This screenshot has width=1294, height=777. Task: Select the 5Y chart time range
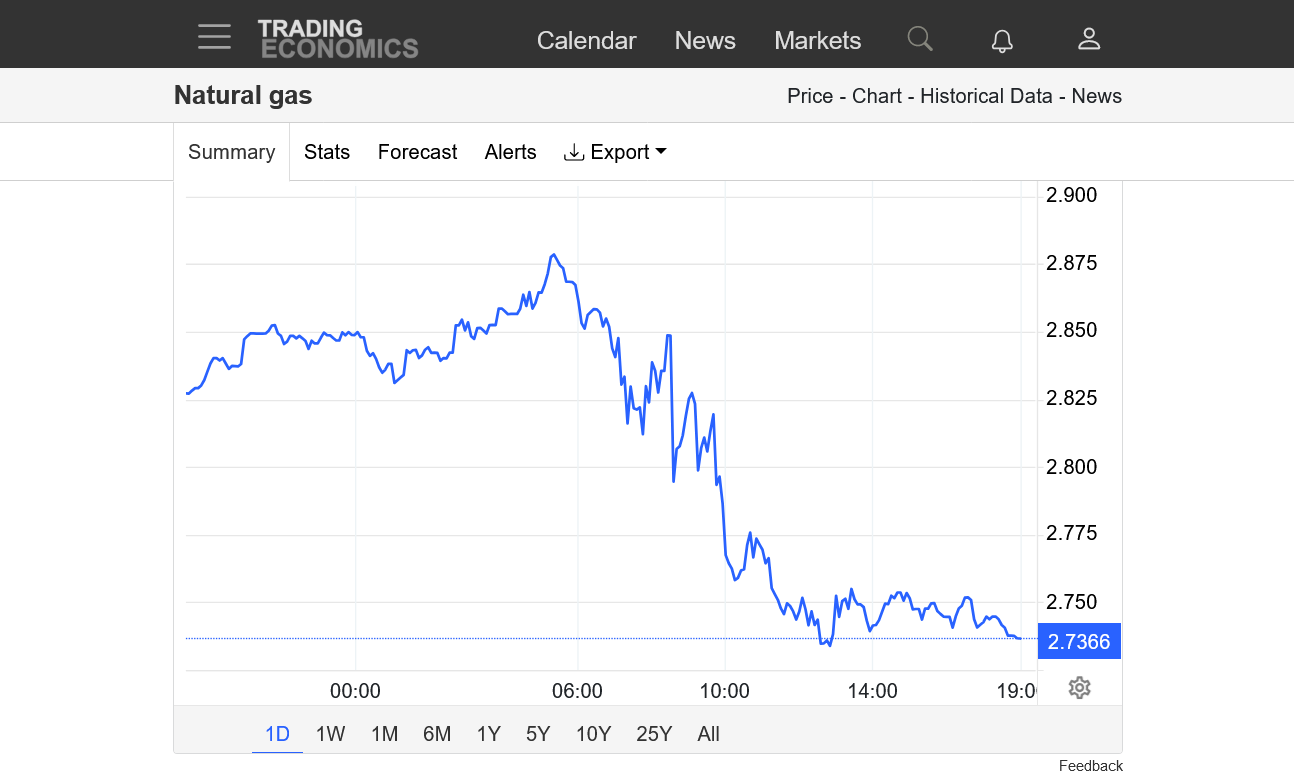tap(538, 734)
